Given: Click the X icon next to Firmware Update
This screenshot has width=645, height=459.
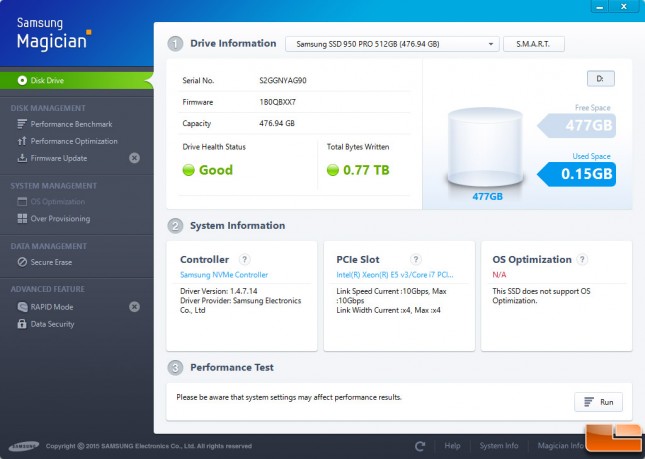Looking at the screenshot, I should [134, 158].
